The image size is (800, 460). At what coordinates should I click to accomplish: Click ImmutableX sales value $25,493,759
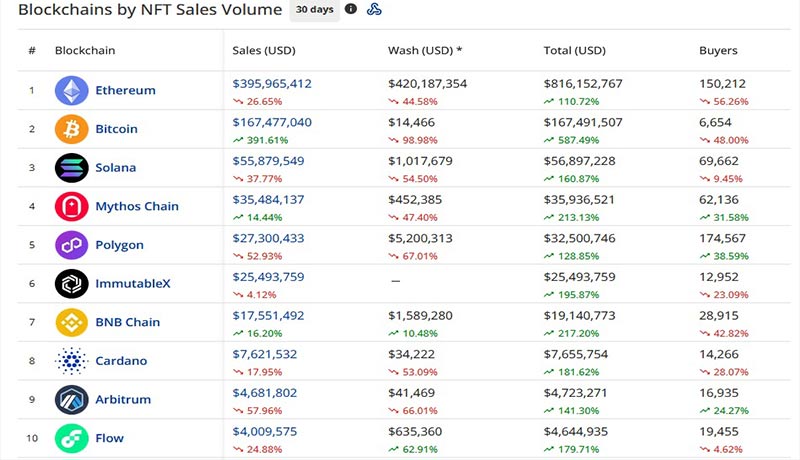(268, 277)
